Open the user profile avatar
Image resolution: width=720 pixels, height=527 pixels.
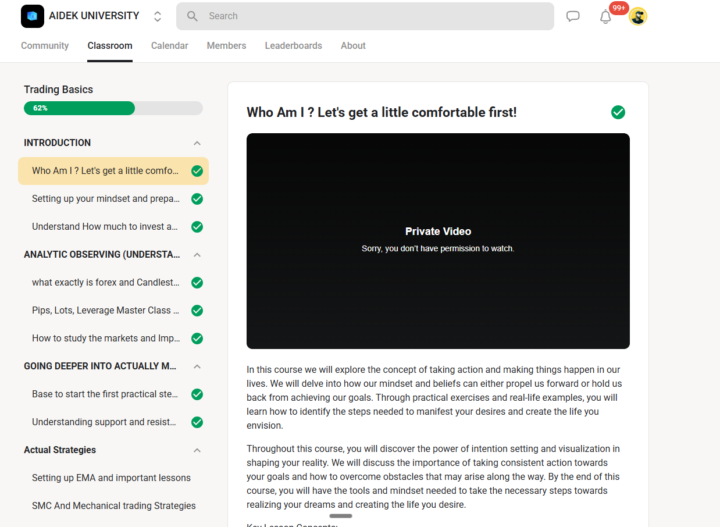[x=638, y=17]
